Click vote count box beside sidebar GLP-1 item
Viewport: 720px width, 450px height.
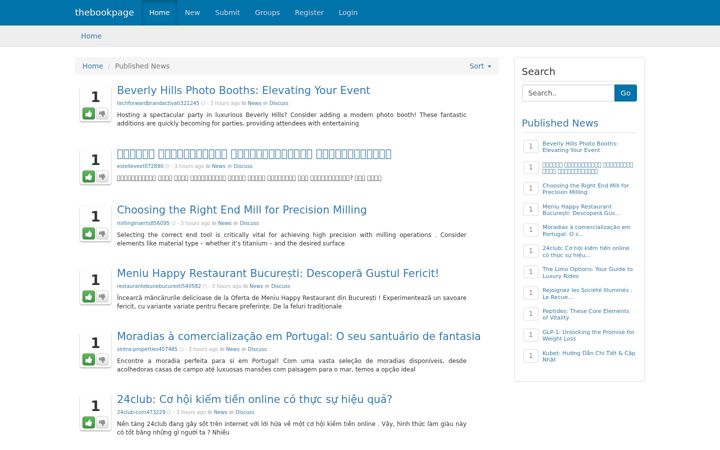(531, 335)
